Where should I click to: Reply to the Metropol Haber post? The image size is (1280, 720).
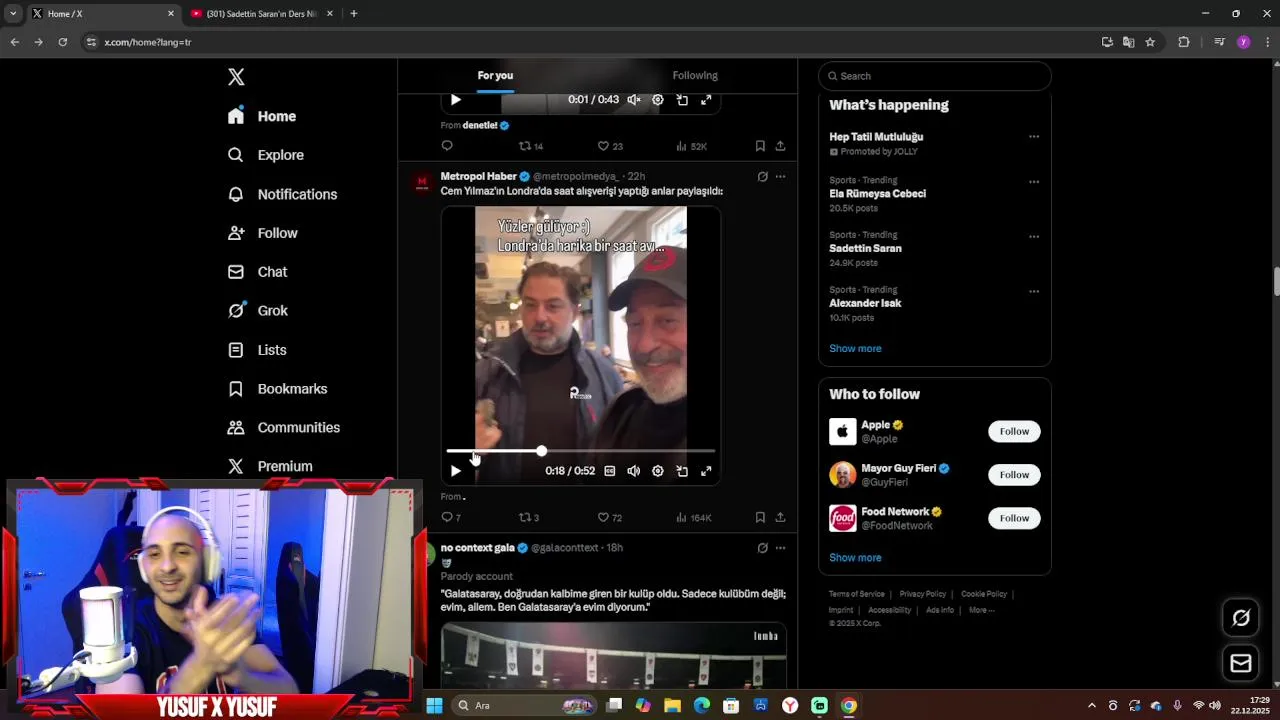pos(451,517)
